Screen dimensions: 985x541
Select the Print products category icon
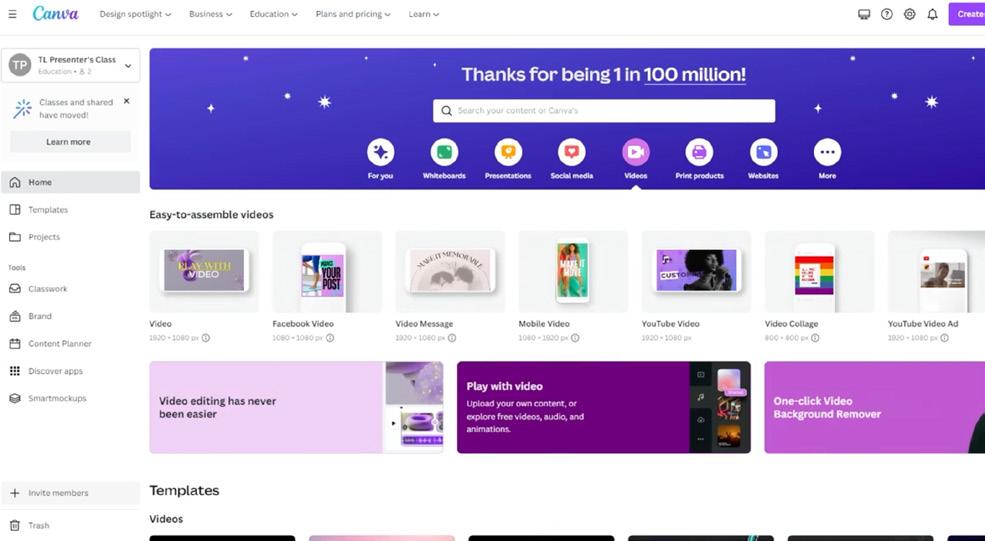click(699, 152)
